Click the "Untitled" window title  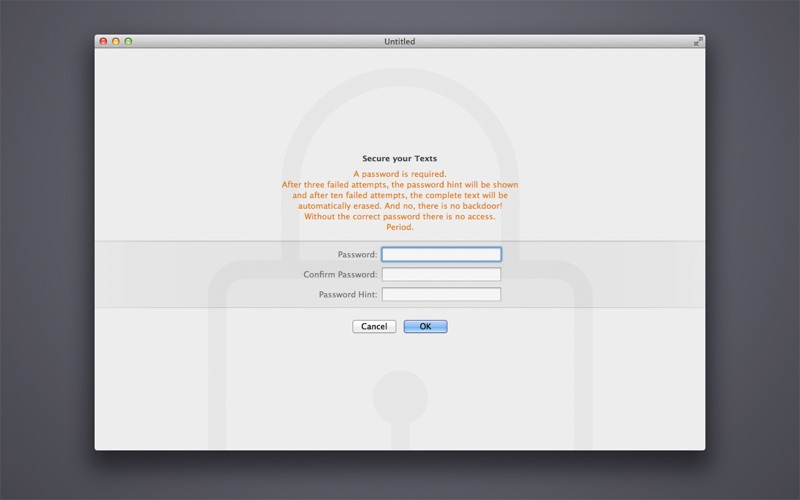tap(399, 41)
